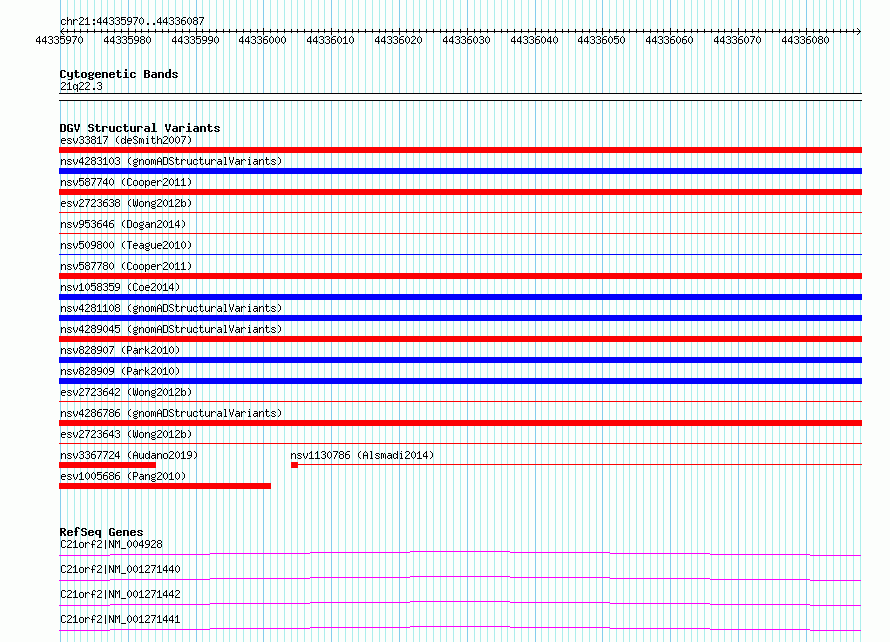Click the blue bar under nsv828907
Viewport: 890px width, 642px height.
coord(460,360)
